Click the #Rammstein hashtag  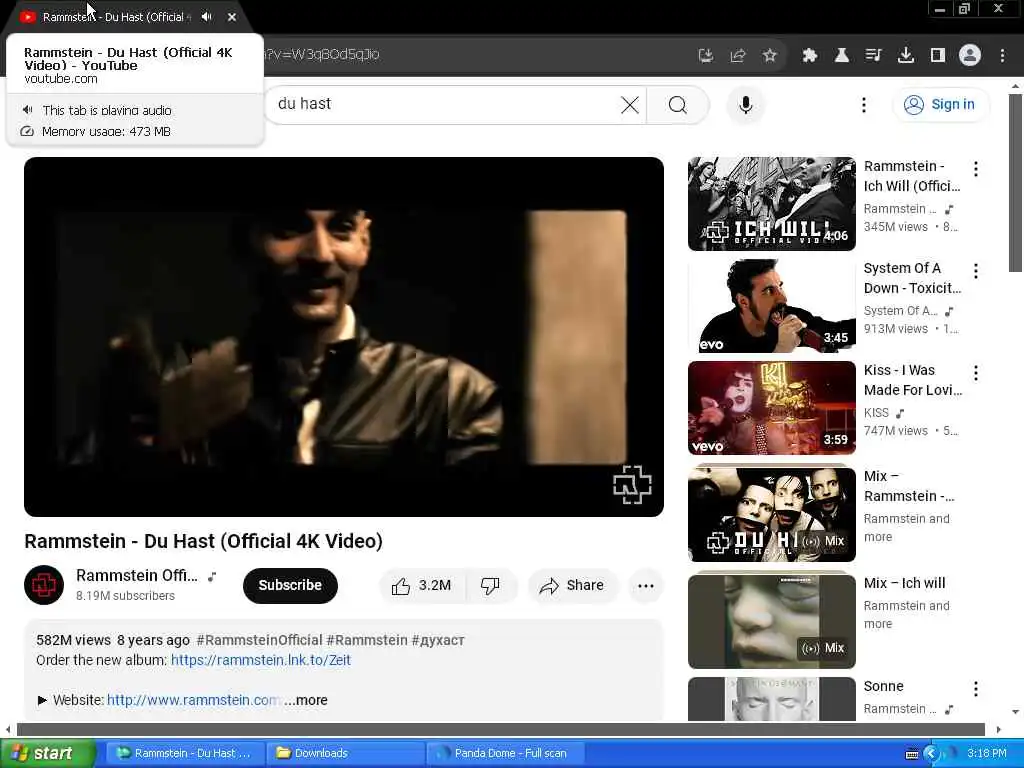pyautogui.click(x=366, y=640)
